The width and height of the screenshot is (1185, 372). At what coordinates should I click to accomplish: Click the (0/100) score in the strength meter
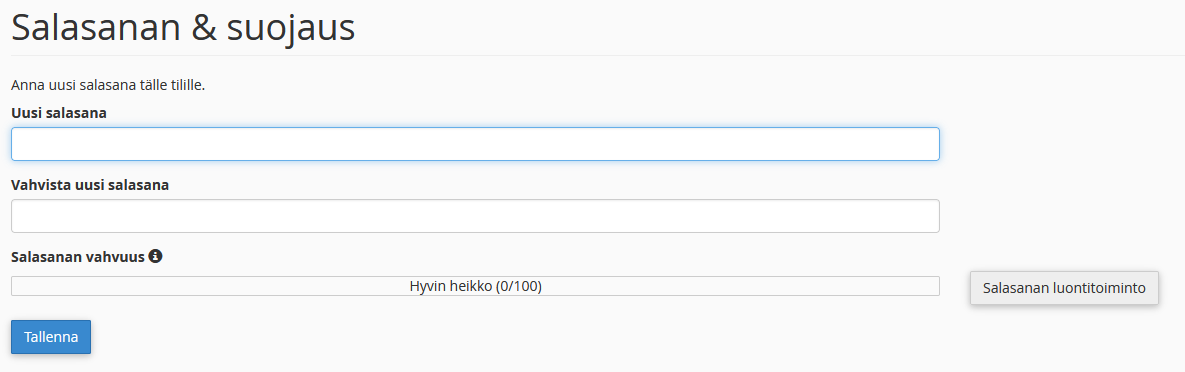518,287
